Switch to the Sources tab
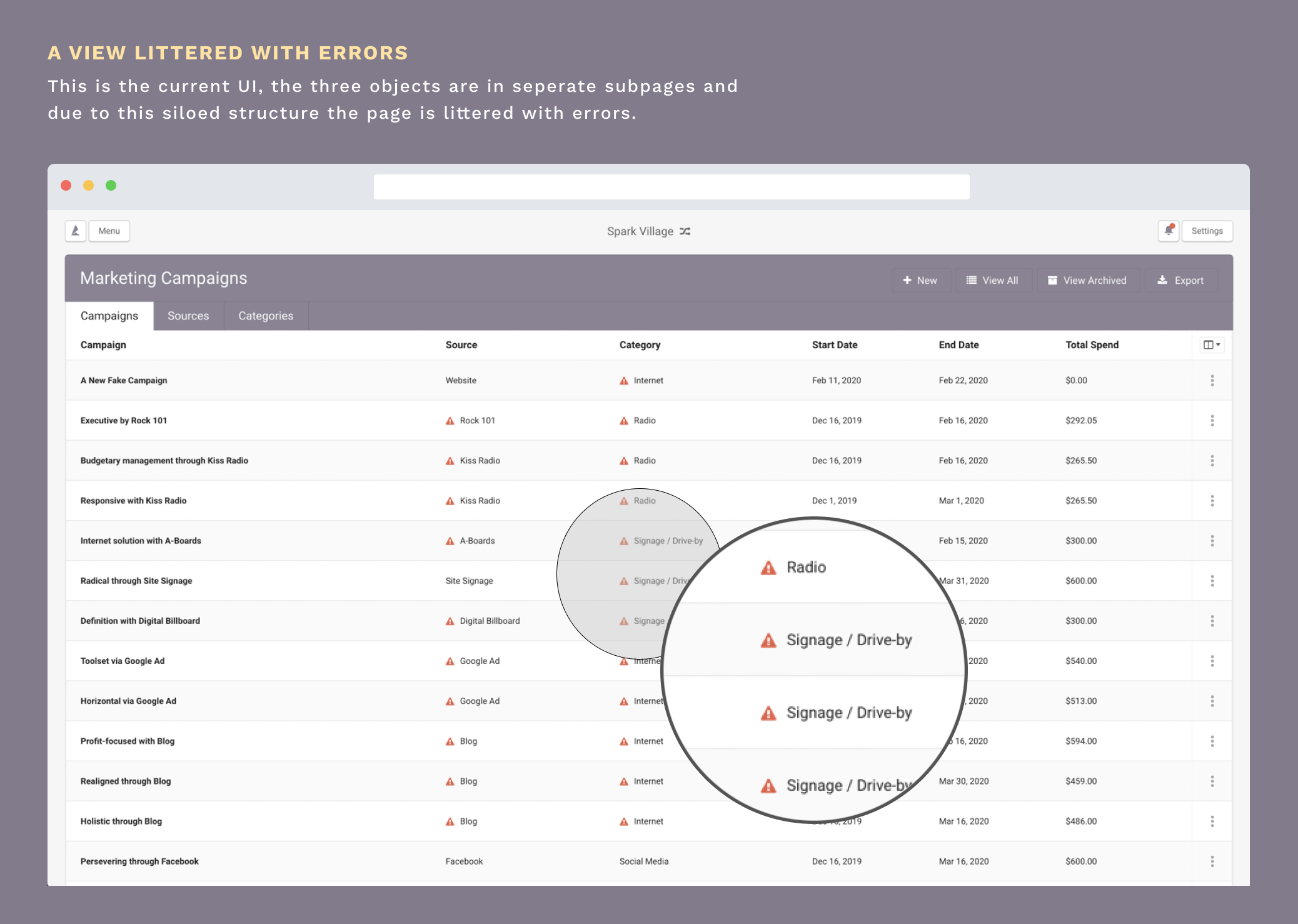1298x924 pixels. coord(188,316)
